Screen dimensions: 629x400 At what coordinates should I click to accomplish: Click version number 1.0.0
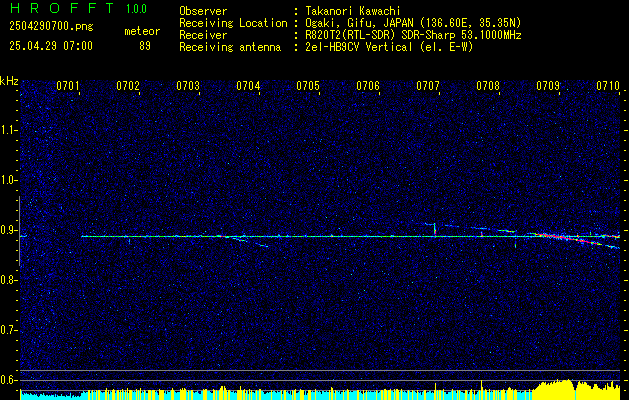(x=136, y=8)
